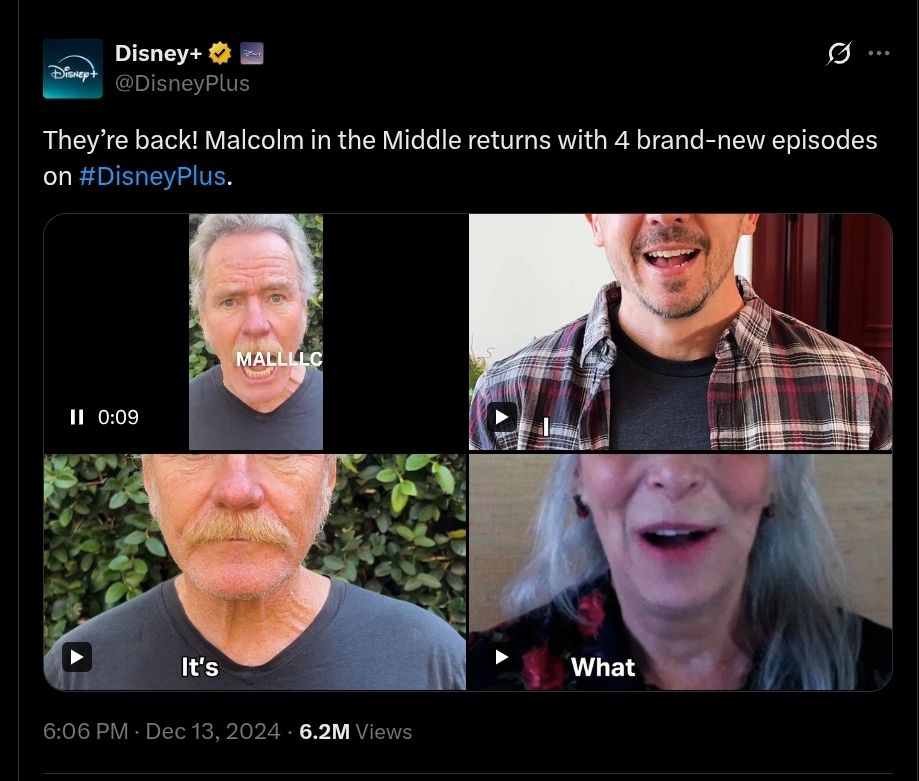Open the plaid shirt video thumbnail
Screen dimensions: 919x781
coord(680,332)
